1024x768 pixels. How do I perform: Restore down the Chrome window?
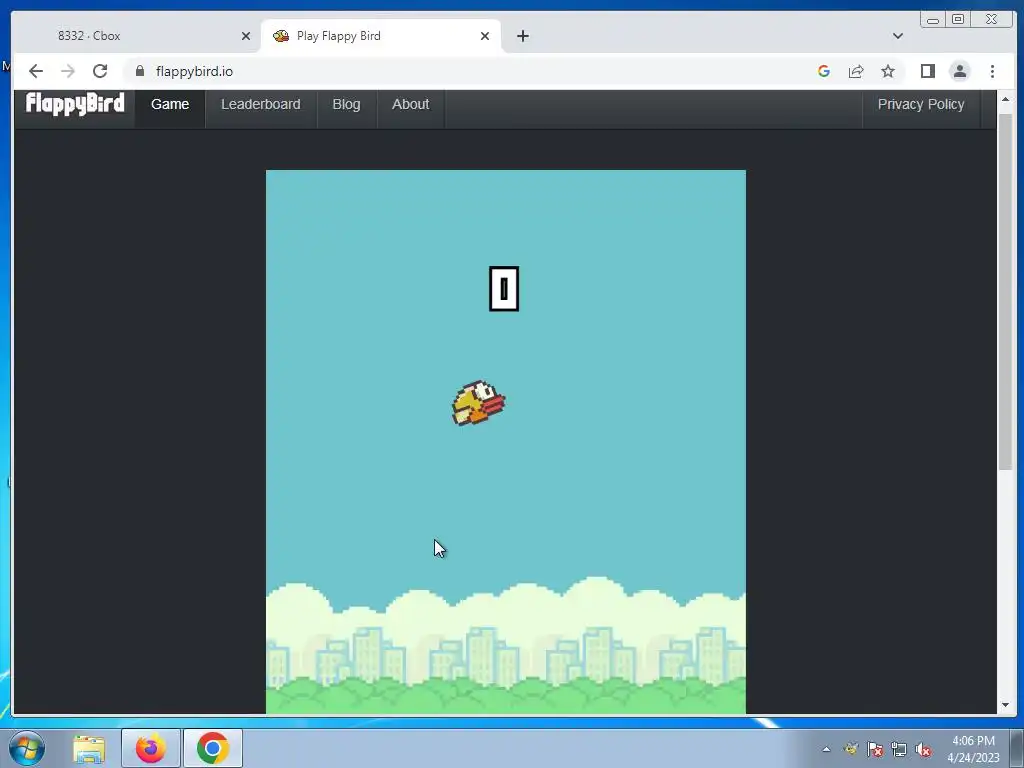click(x=957, y=20)
